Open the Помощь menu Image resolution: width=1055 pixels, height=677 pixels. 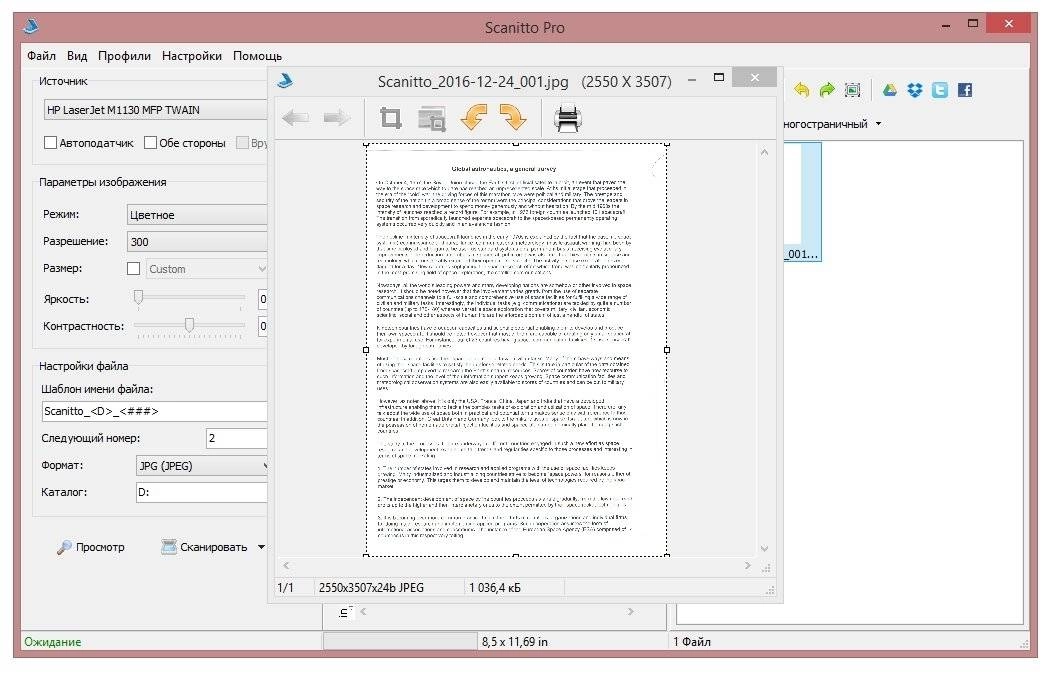(x=257, y=56)
